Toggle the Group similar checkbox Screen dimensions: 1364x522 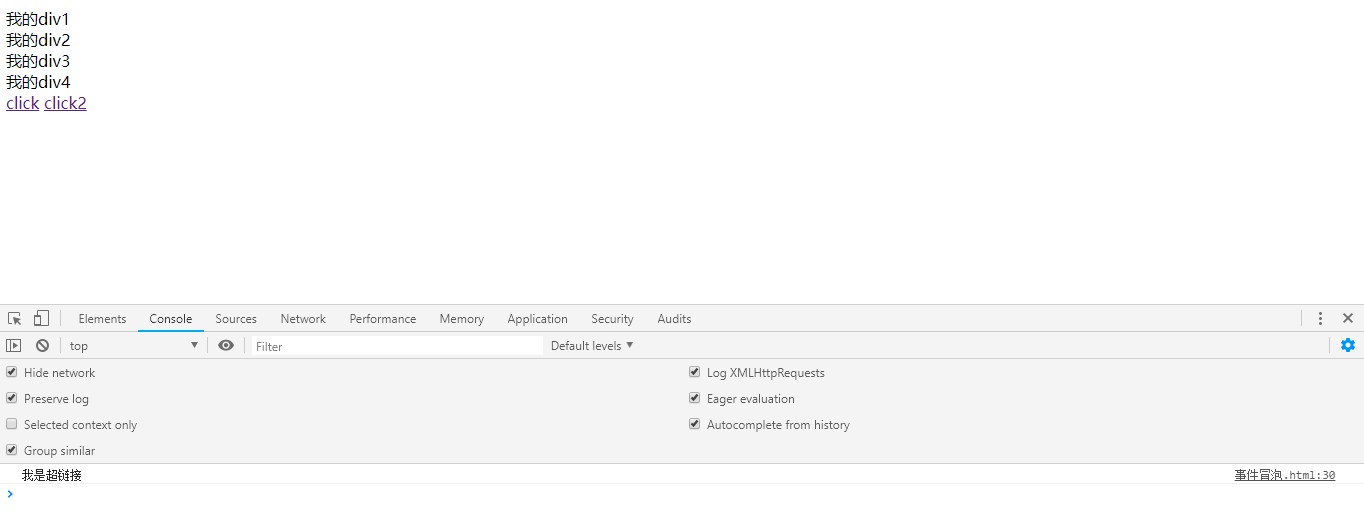(x=12, y=450)
